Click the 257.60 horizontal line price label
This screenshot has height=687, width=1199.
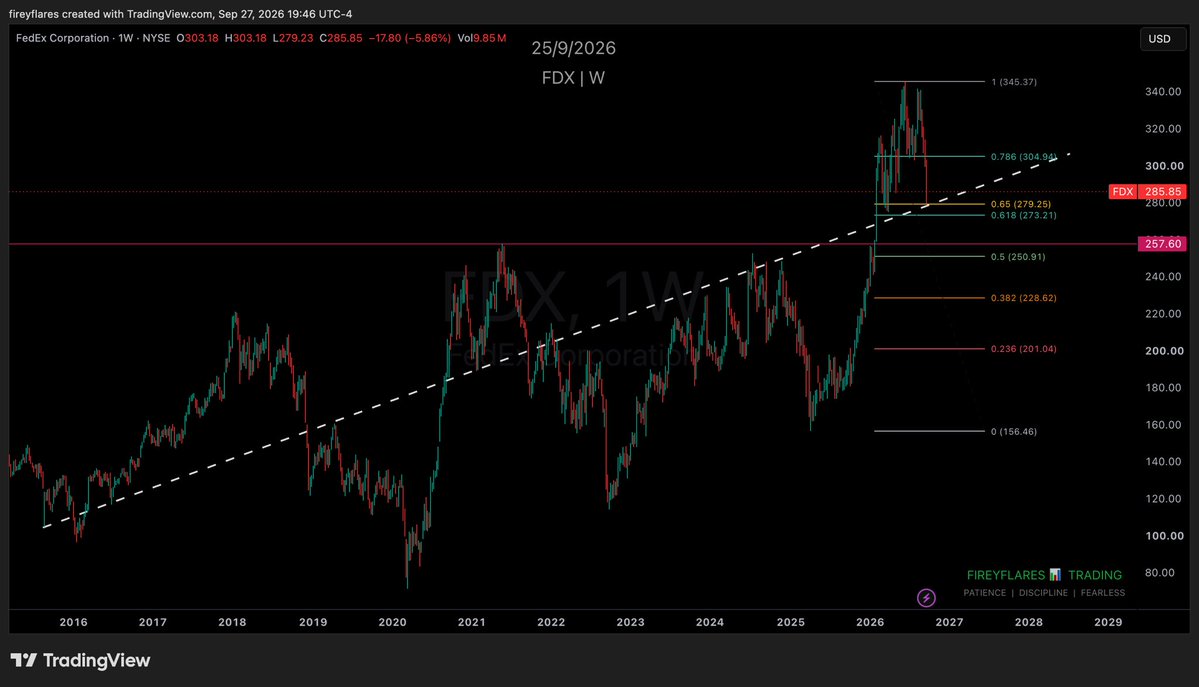[1162, 244]
